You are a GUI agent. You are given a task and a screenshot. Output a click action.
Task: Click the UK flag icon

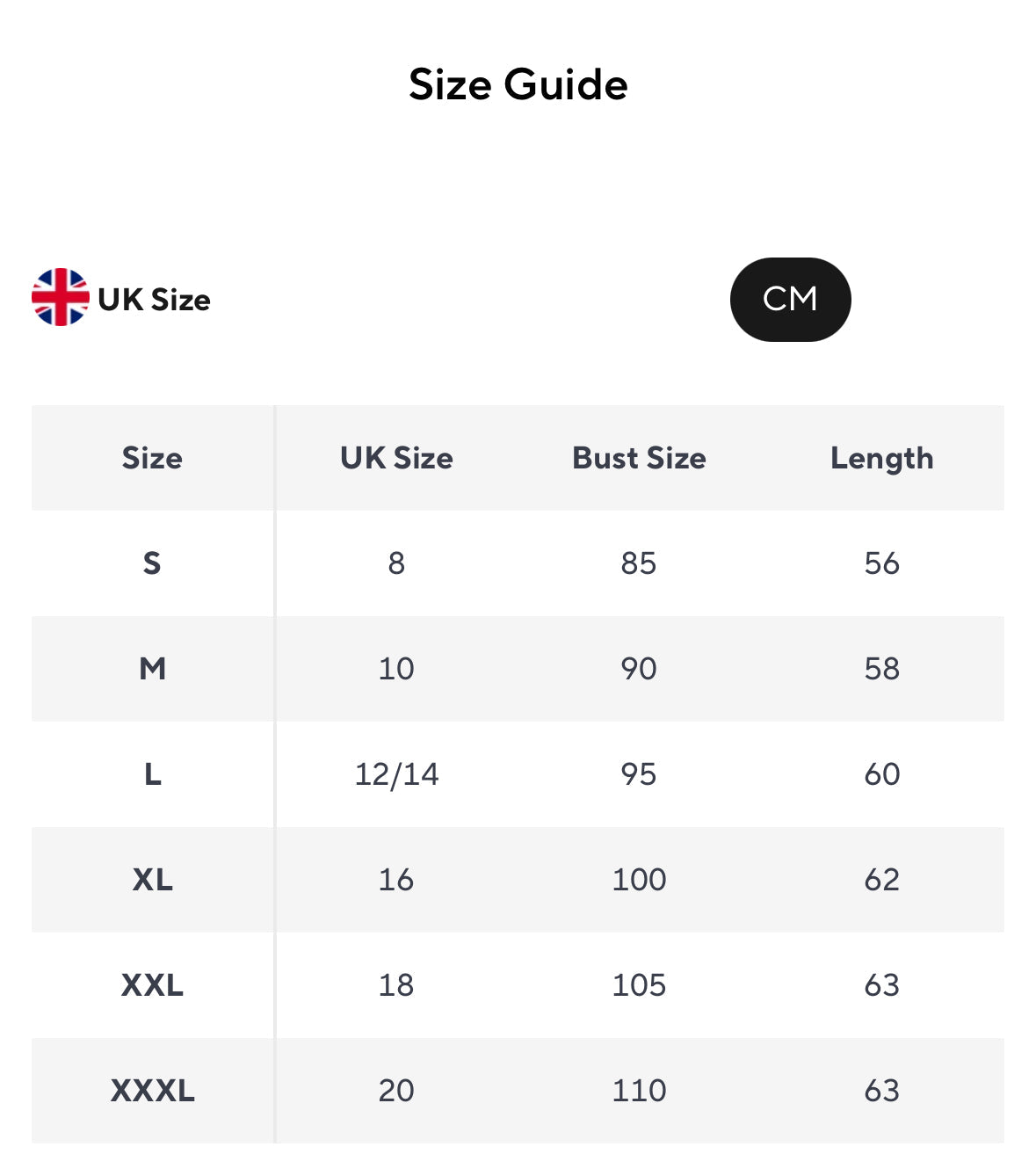(x=60, y=297)
